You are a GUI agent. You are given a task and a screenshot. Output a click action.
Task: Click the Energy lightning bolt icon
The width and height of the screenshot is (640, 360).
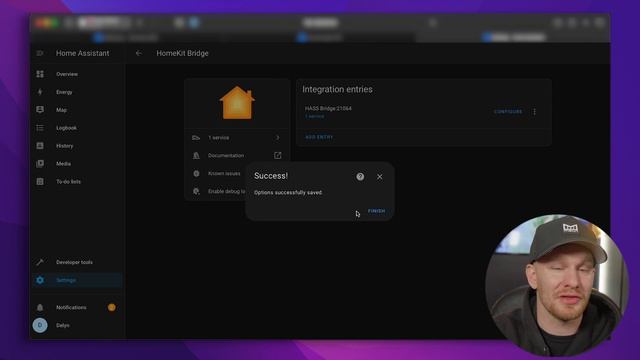(40, 92)
